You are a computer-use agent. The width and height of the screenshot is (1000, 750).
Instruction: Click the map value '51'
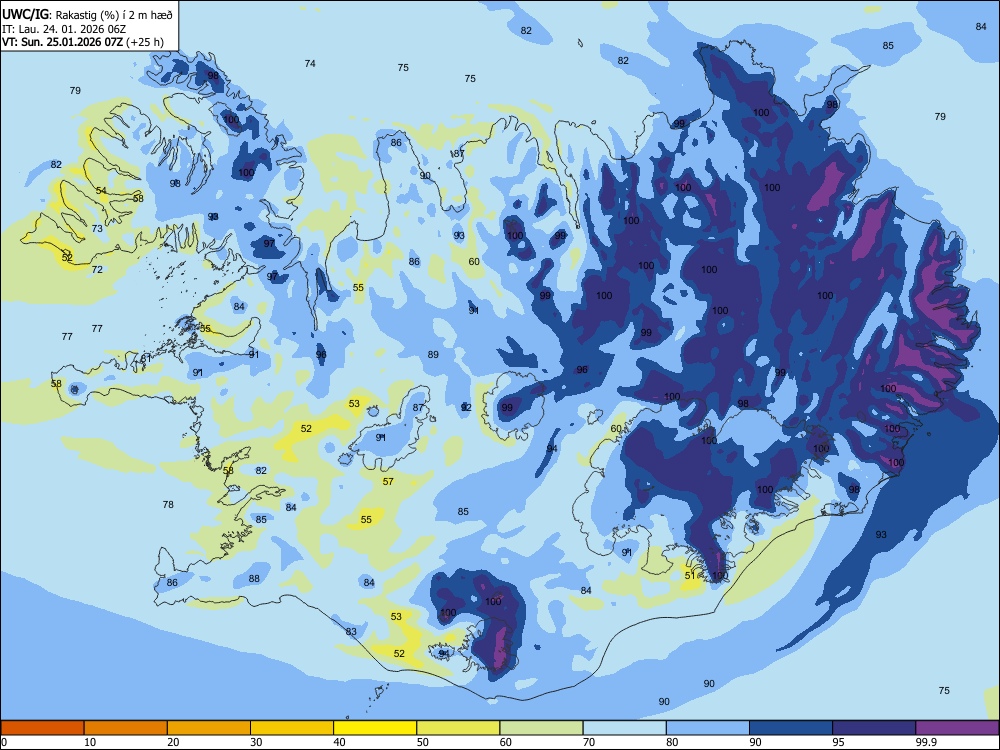(690, 575)
